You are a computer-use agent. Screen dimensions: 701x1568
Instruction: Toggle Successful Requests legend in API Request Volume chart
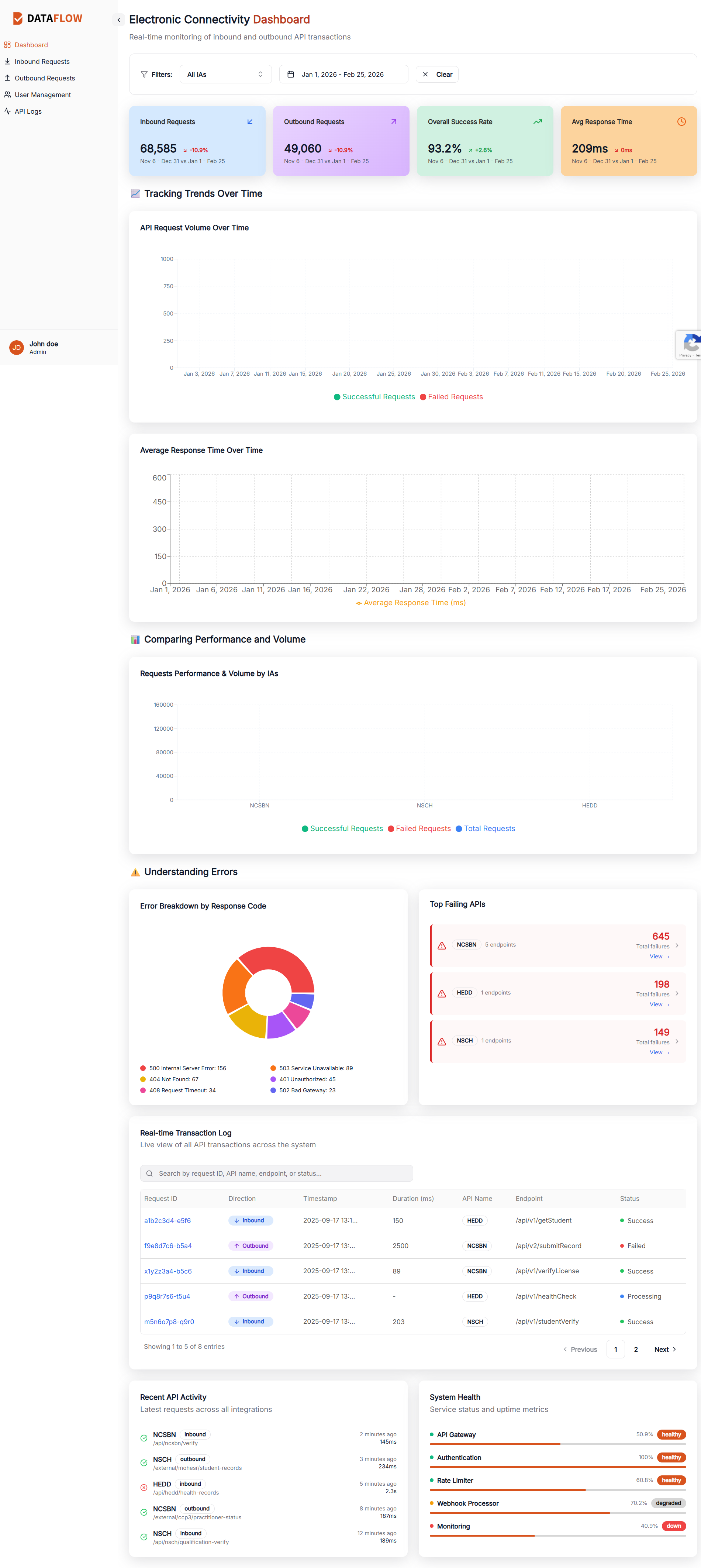[374, 397]
